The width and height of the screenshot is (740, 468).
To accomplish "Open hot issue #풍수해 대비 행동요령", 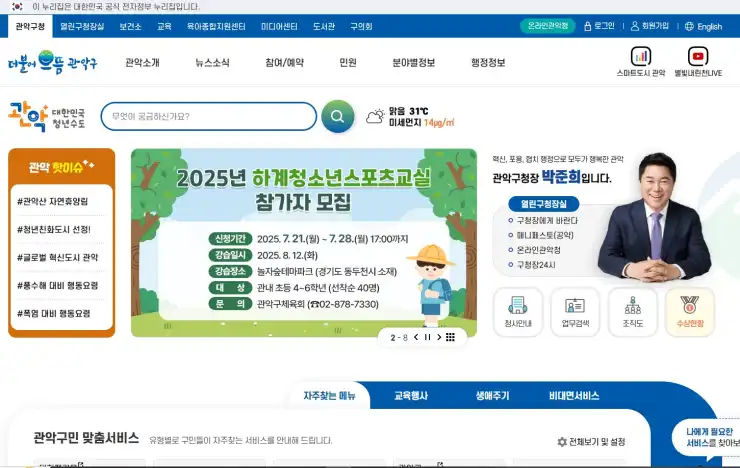I will click(x=58, y=285).
